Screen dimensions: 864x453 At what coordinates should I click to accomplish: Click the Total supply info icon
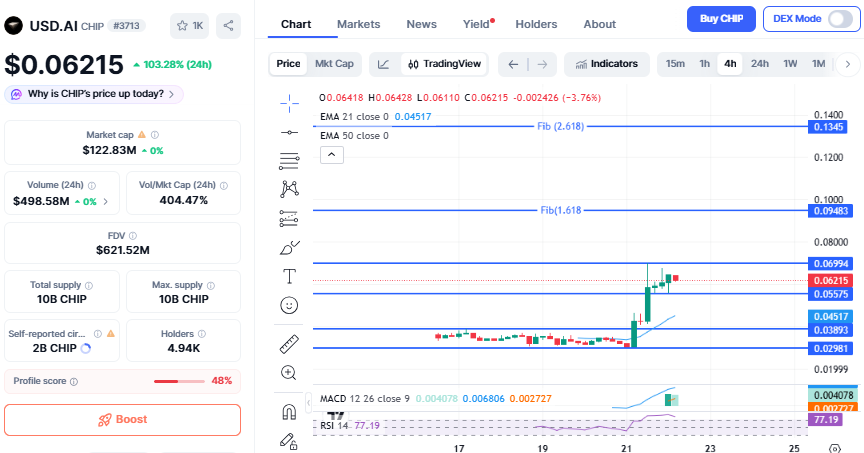[89, 285]
